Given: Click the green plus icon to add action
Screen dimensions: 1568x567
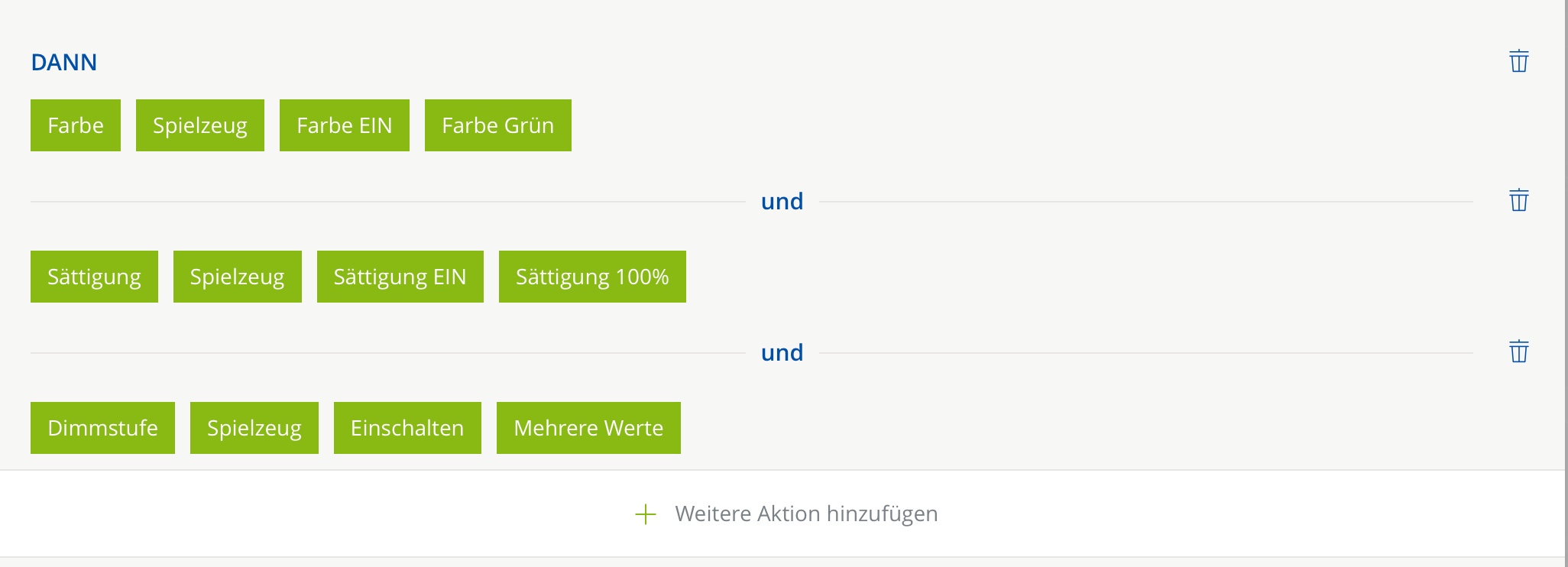Looking at the screenshot, I should click(646, 514).
